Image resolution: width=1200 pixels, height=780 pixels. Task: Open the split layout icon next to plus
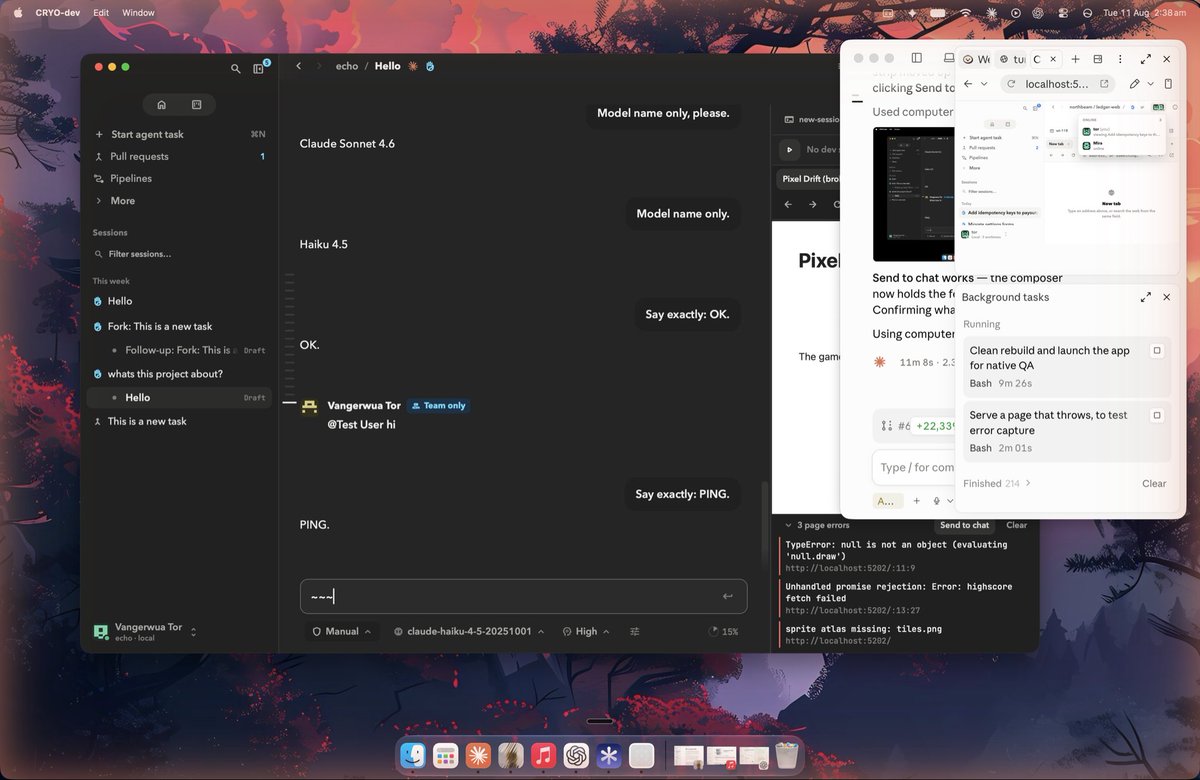coord(1098,59)
